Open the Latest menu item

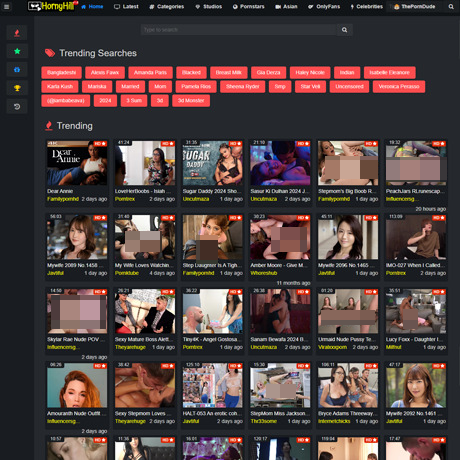point(126,7)
